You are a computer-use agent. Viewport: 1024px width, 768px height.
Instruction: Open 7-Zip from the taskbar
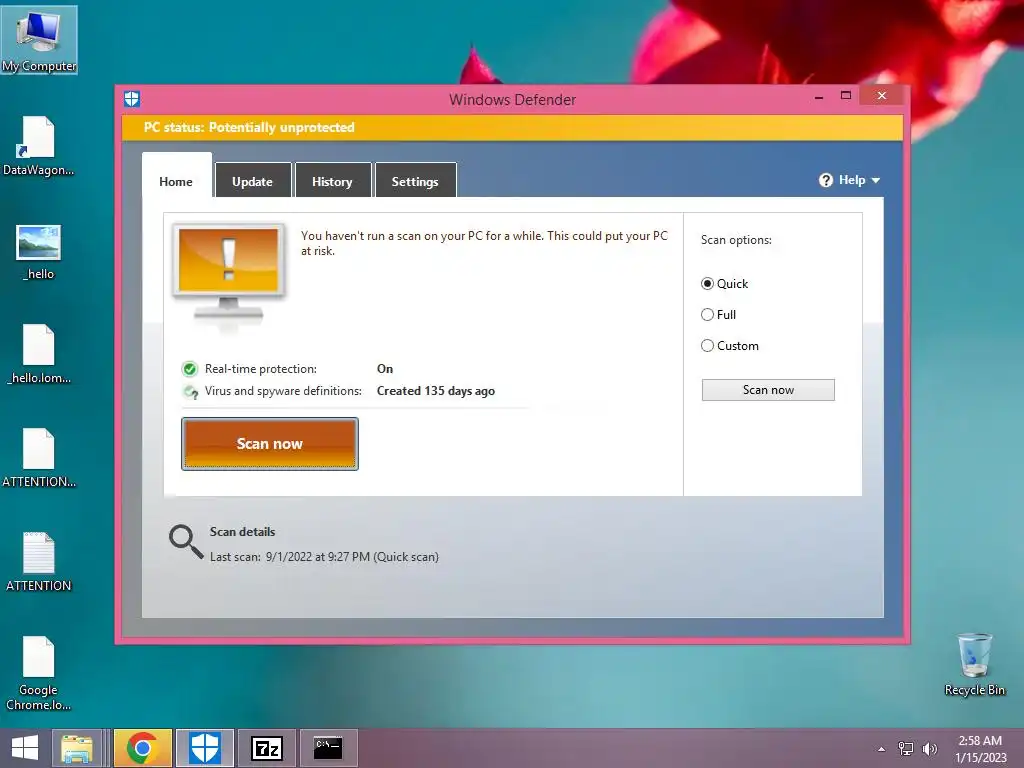coord(266,748)
